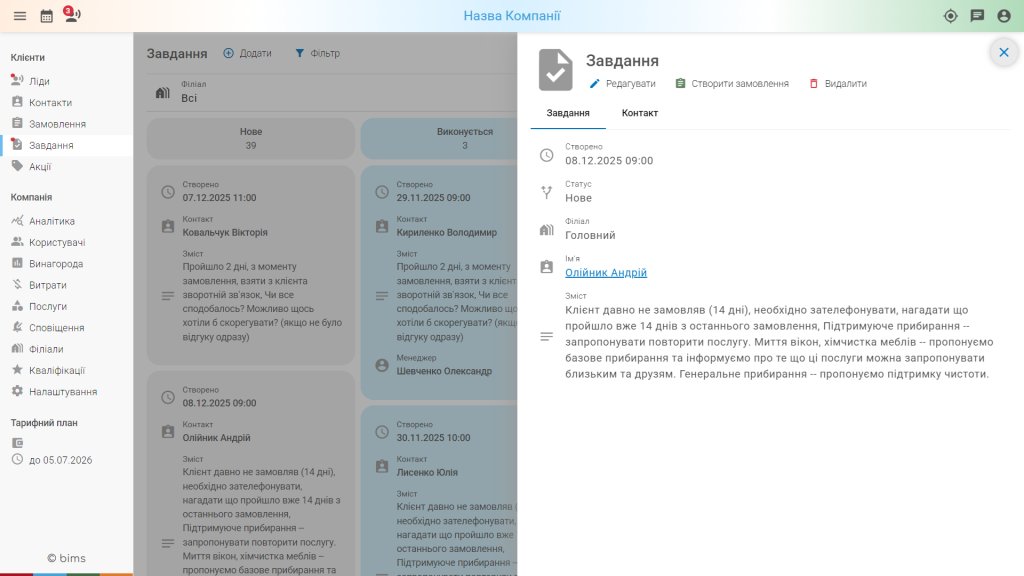Click the text lines icon beside Зміст

547,336
